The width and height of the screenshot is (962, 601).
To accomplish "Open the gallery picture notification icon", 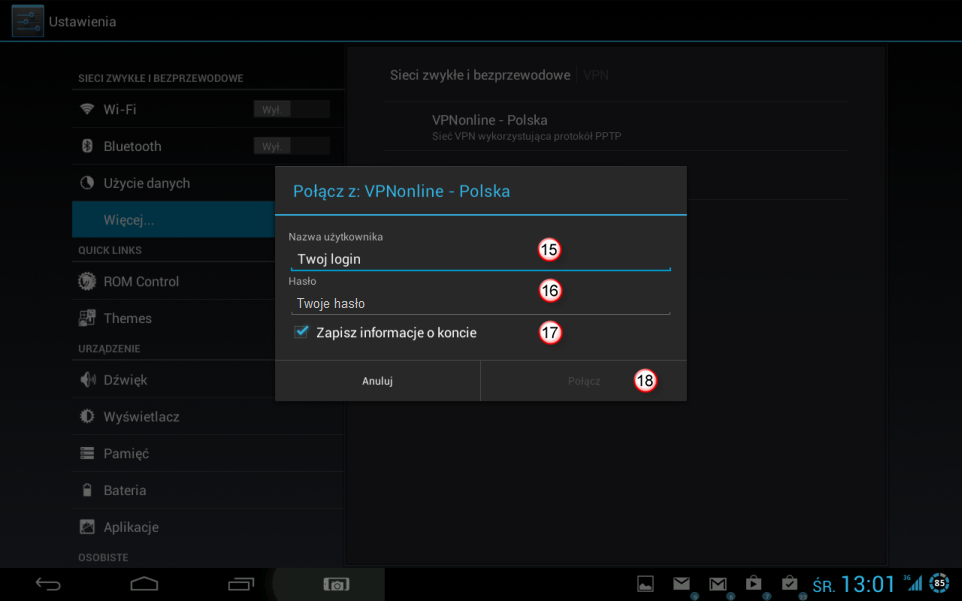I will (x=645, y=584).
